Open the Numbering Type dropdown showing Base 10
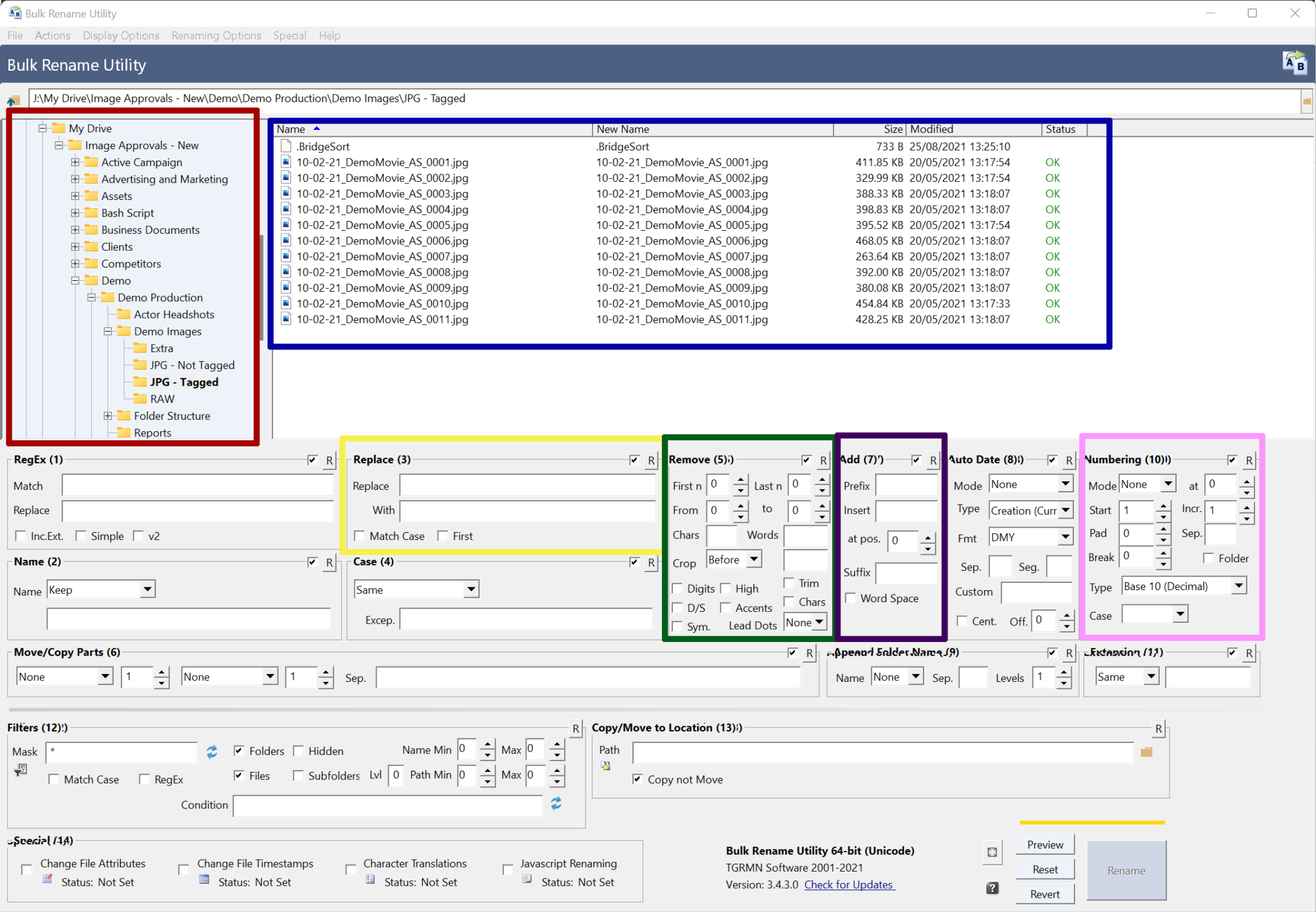 click(1240, 586)
